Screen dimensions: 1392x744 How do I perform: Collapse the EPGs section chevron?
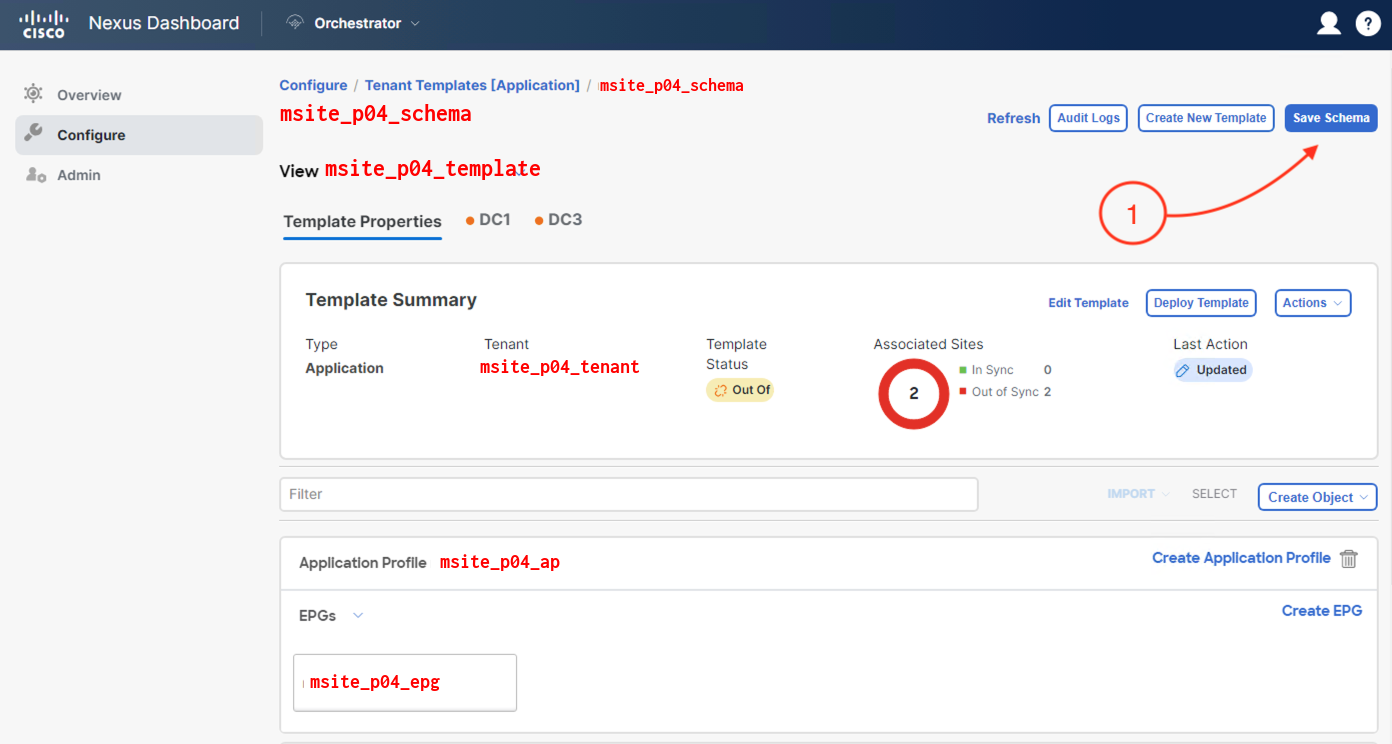click(x=358, y=616)
